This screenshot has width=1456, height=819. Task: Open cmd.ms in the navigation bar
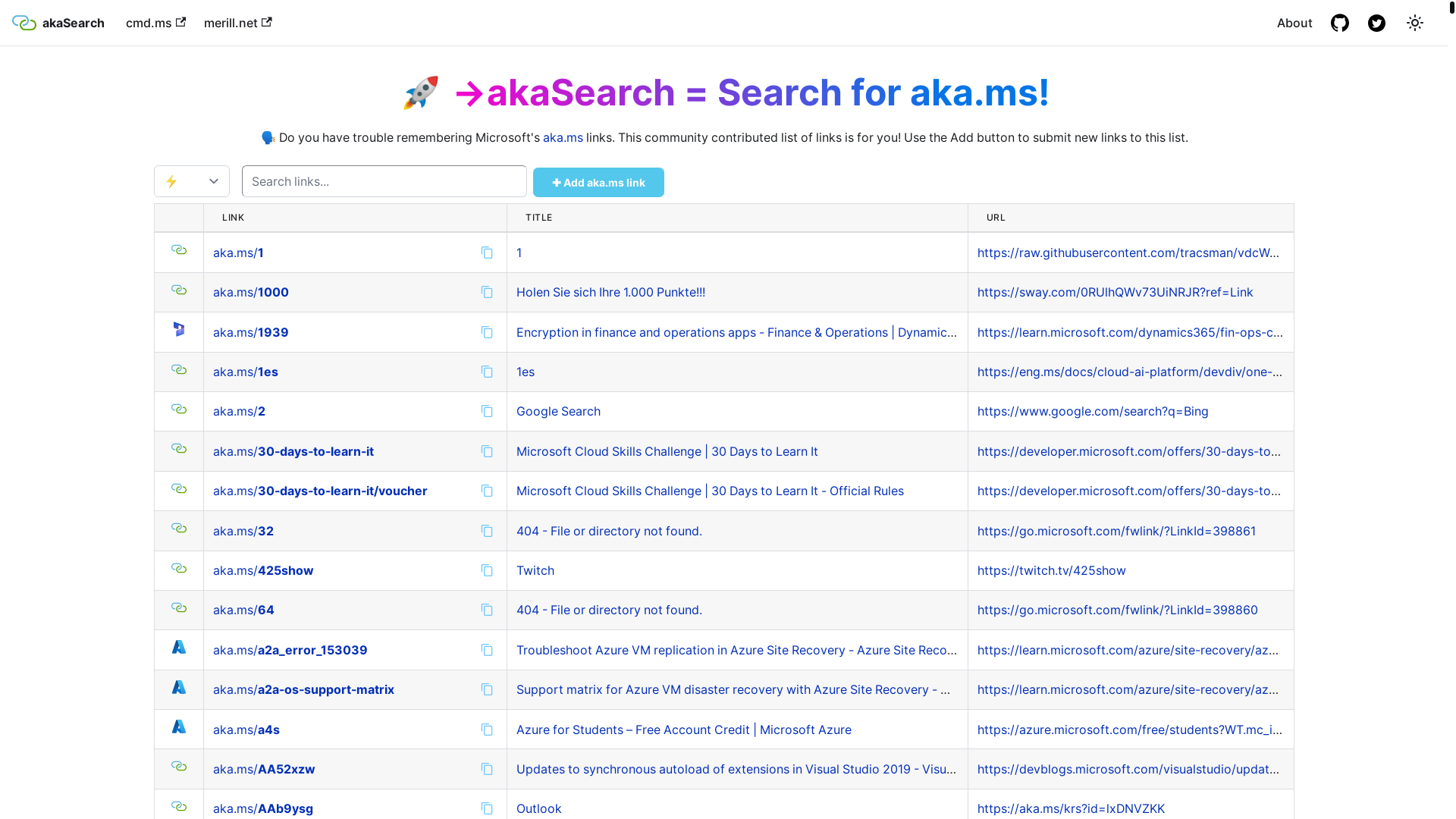tap(155, 23)
